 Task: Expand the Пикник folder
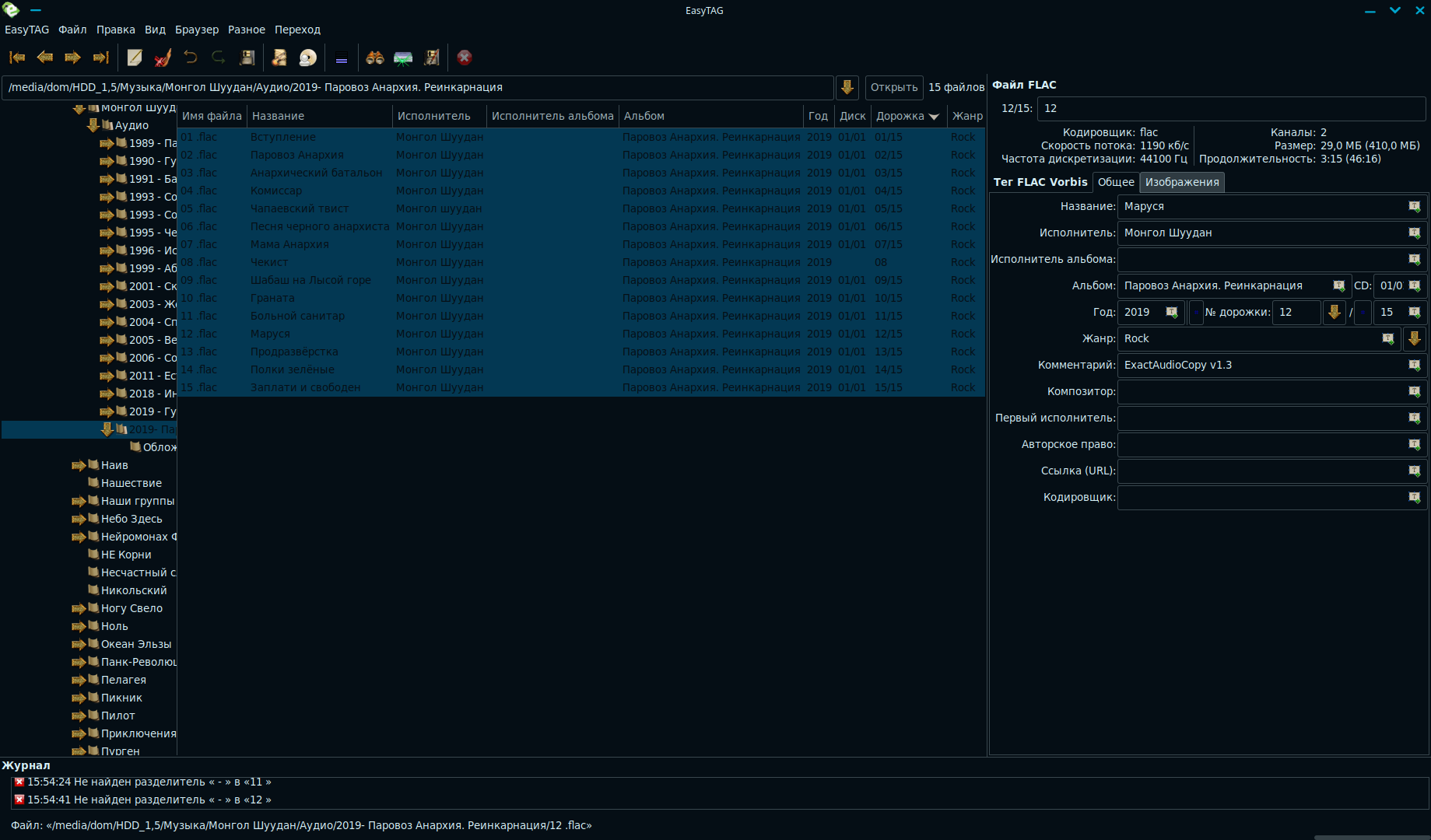79,698
